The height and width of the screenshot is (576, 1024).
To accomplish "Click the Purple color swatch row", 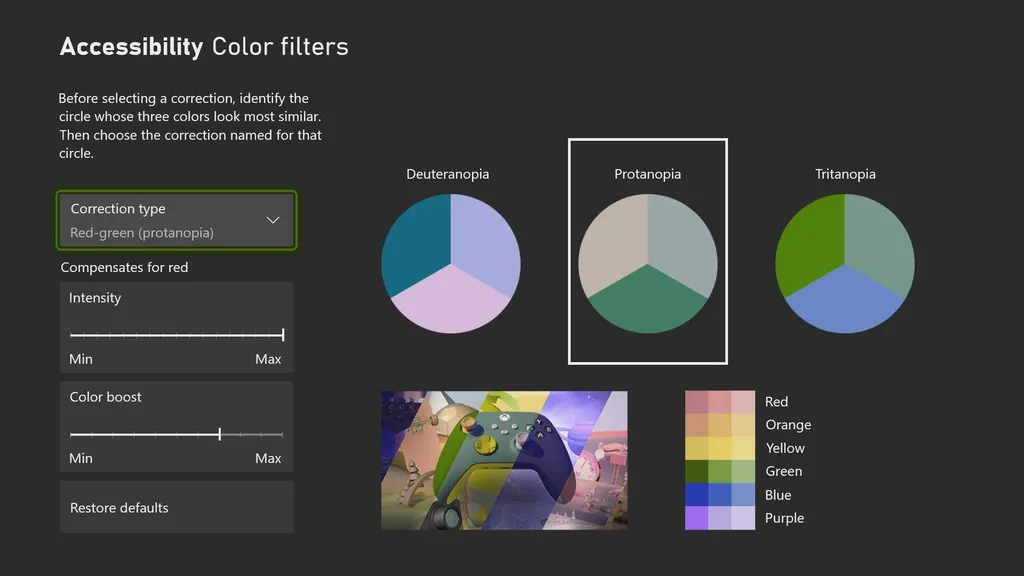I will coord(720,518).
